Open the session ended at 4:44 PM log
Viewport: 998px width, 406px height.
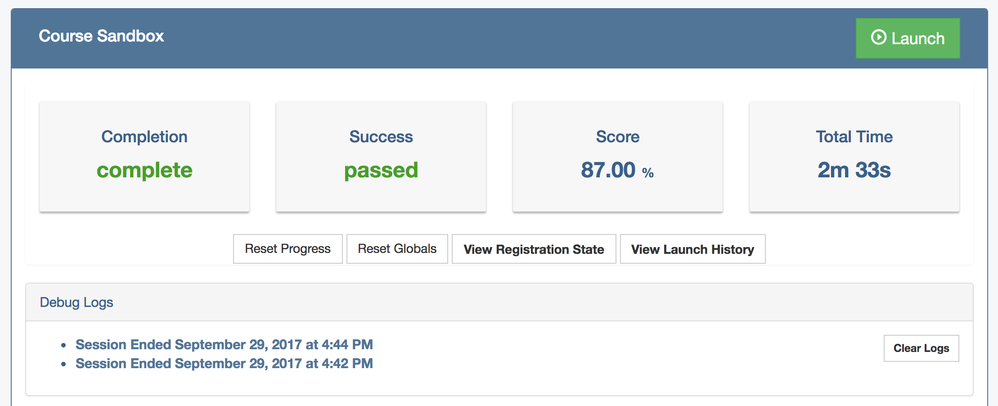click(224, 345)
